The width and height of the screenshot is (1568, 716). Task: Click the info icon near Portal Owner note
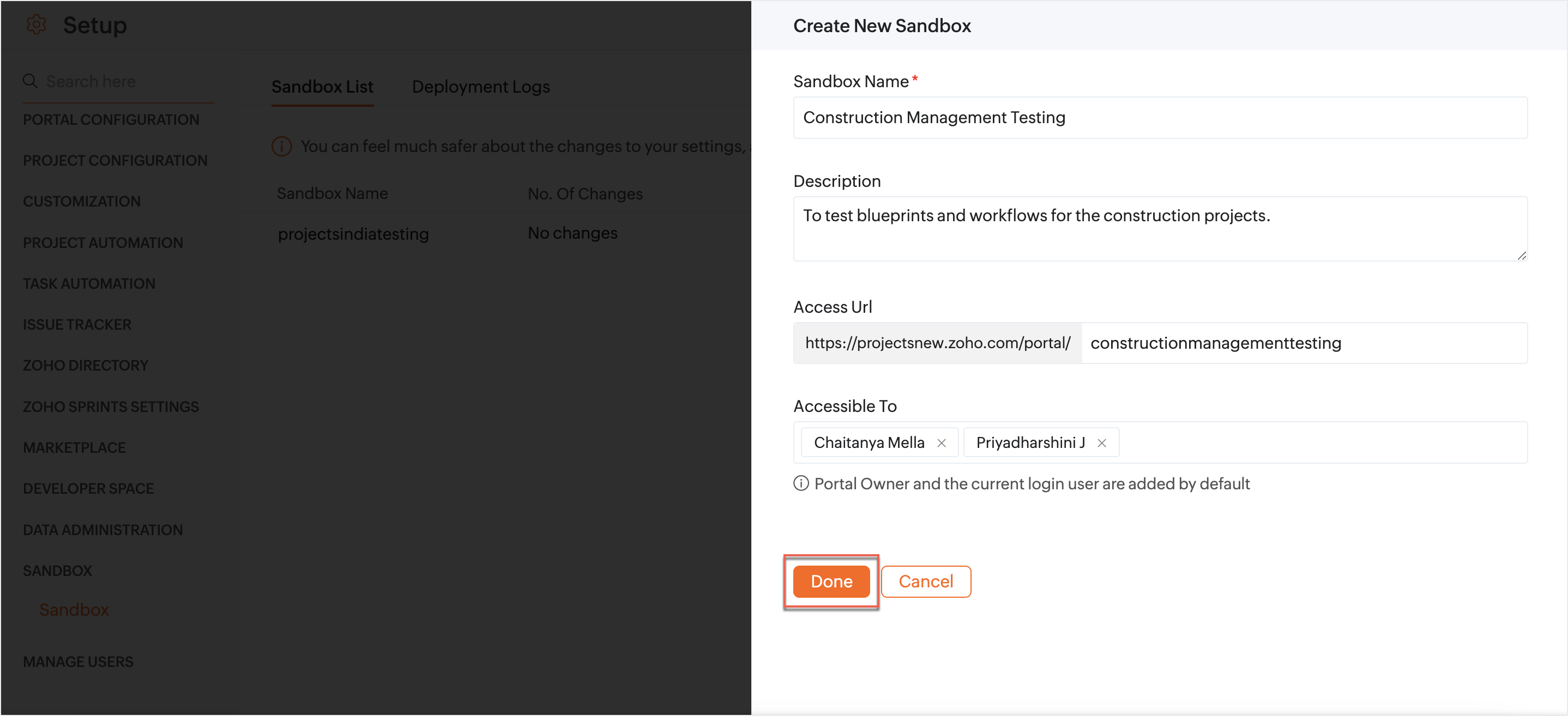(800, 484)
